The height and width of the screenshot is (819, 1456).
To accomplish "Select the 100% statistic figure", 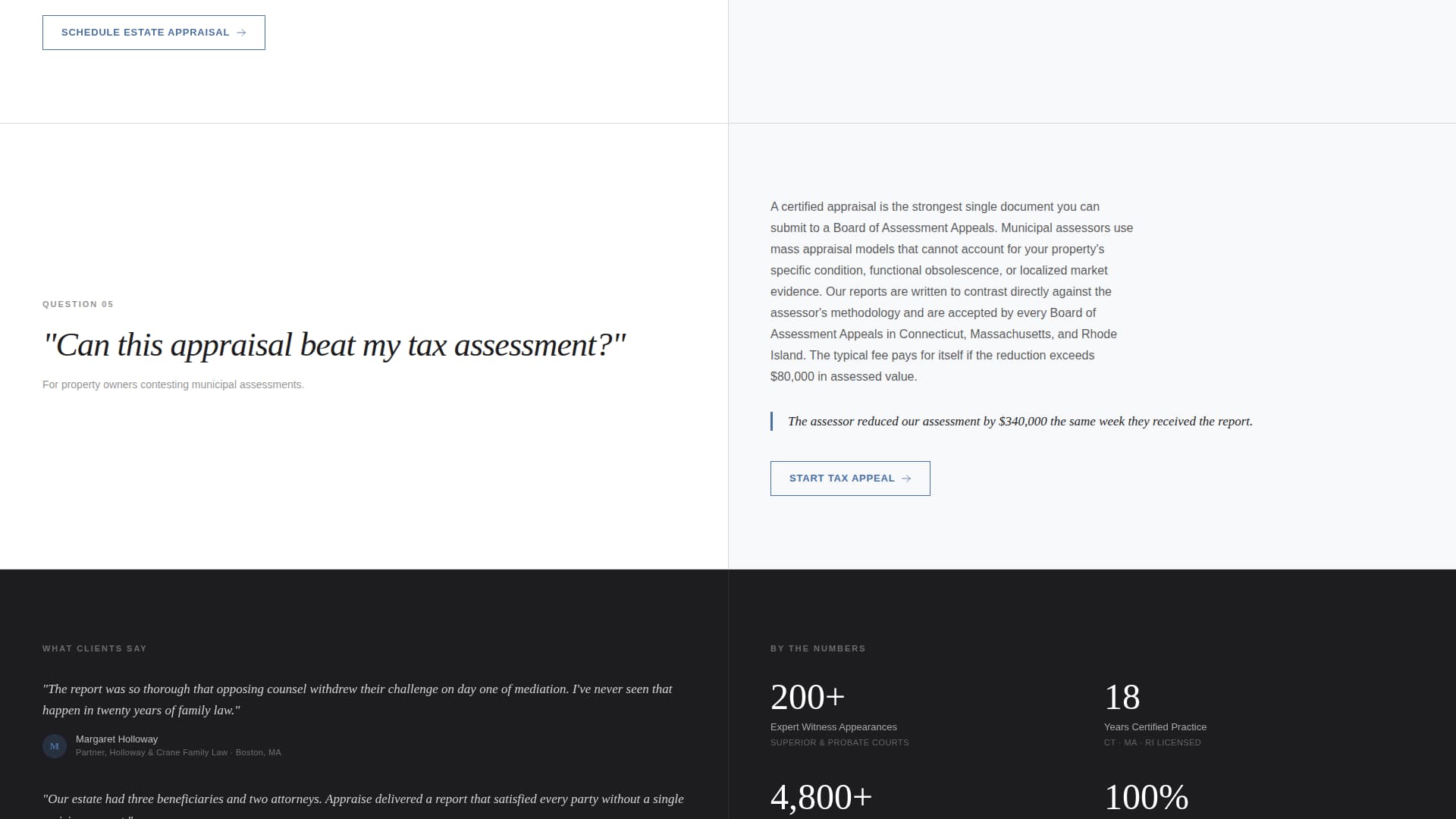I will click(x=1147, y=797).
